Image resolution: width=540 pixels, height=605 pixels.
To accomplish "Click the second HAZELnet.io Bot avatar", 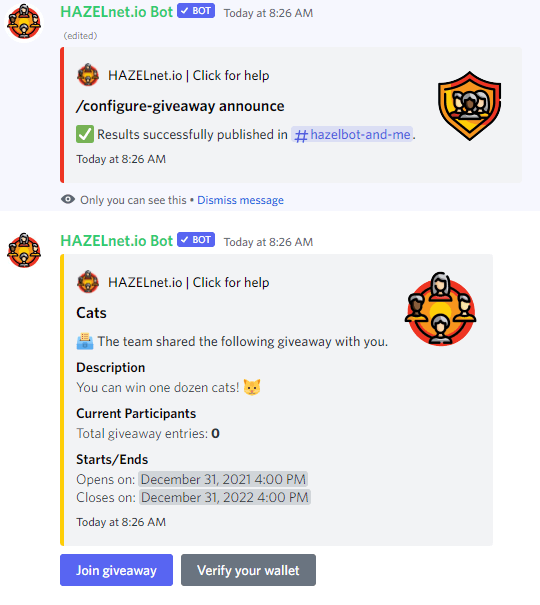I will click(24, 250).
